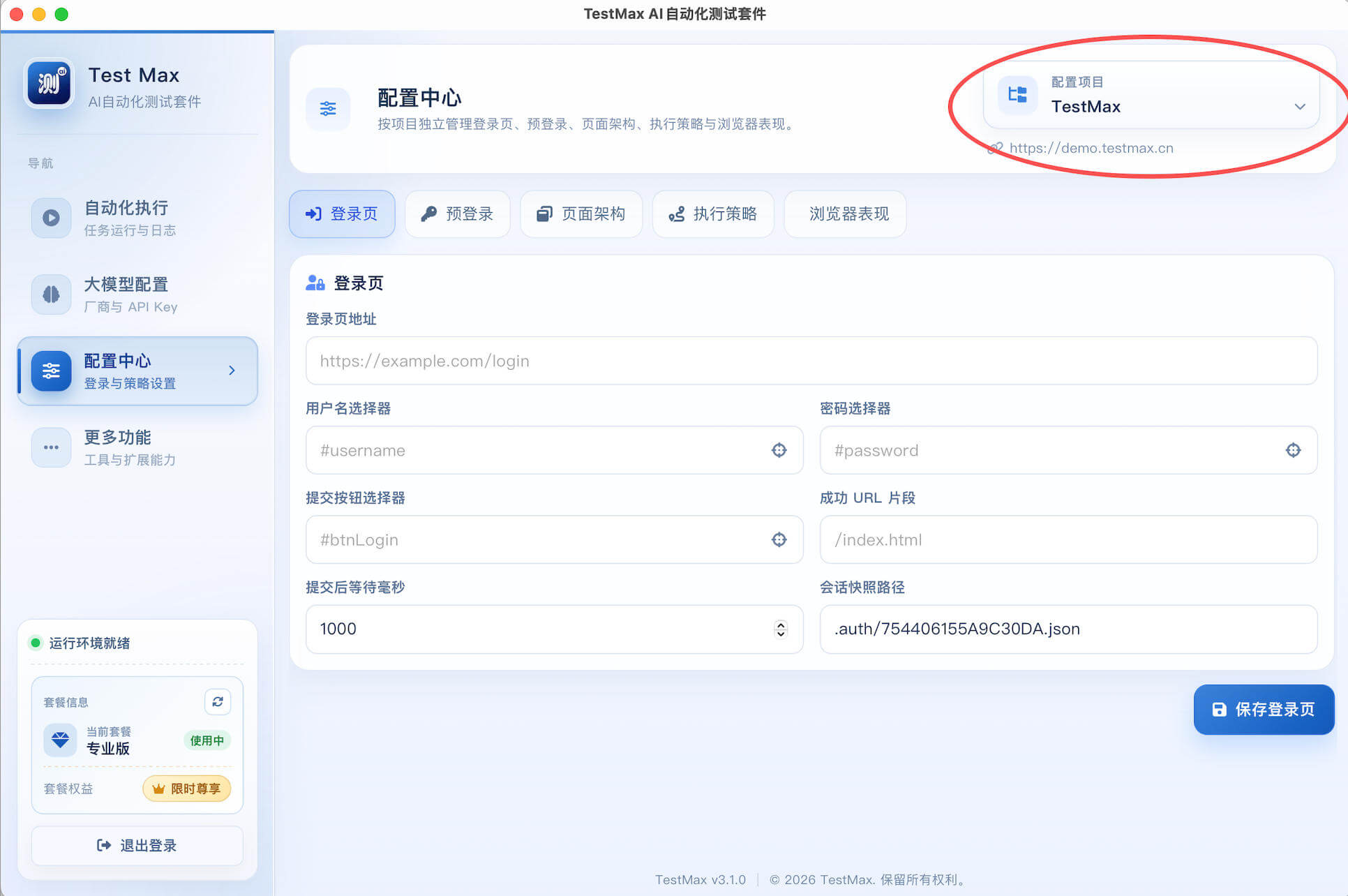Image resolution: width=1348 pixels, height=896 pixels.
Task: Open the 配置项目 TestMax dropdown
Action: (1151, 94)
